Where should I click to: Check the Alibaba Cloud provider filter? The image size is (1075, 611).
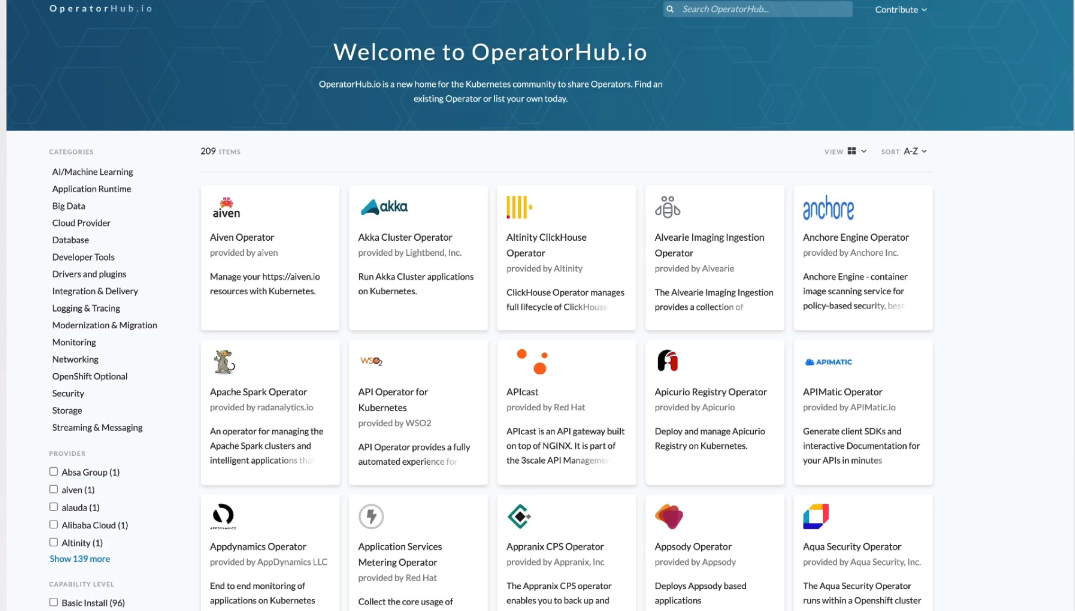[53, 525]
